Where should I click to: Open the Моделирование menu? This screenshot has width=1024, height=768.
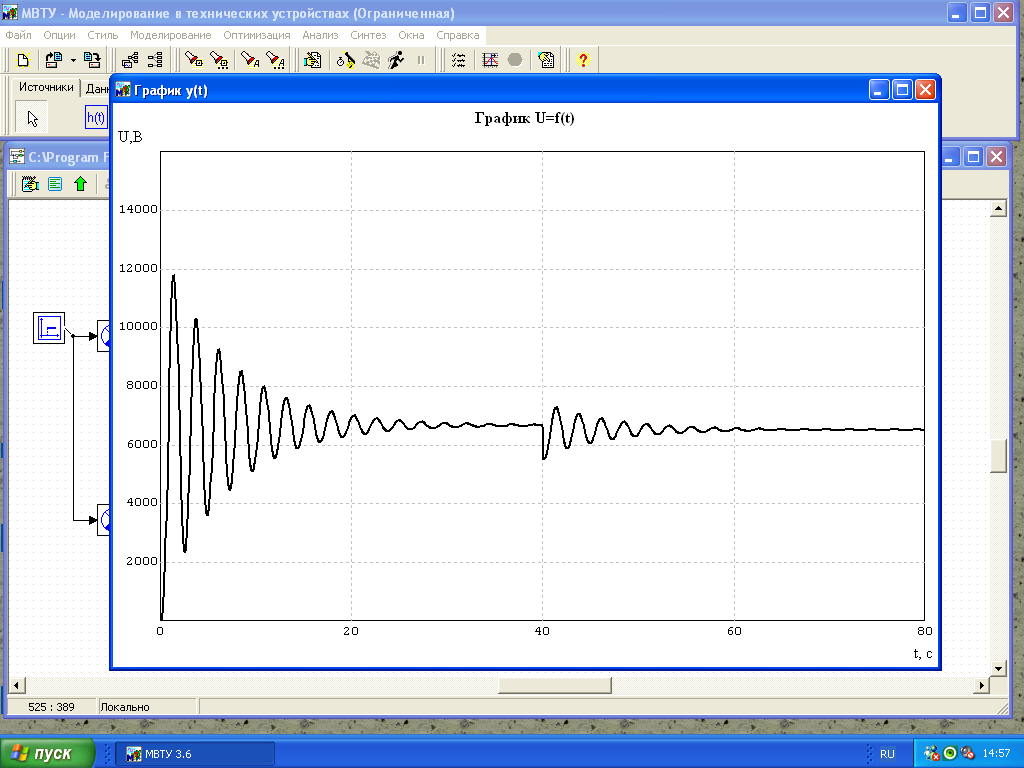pos(170,35)
